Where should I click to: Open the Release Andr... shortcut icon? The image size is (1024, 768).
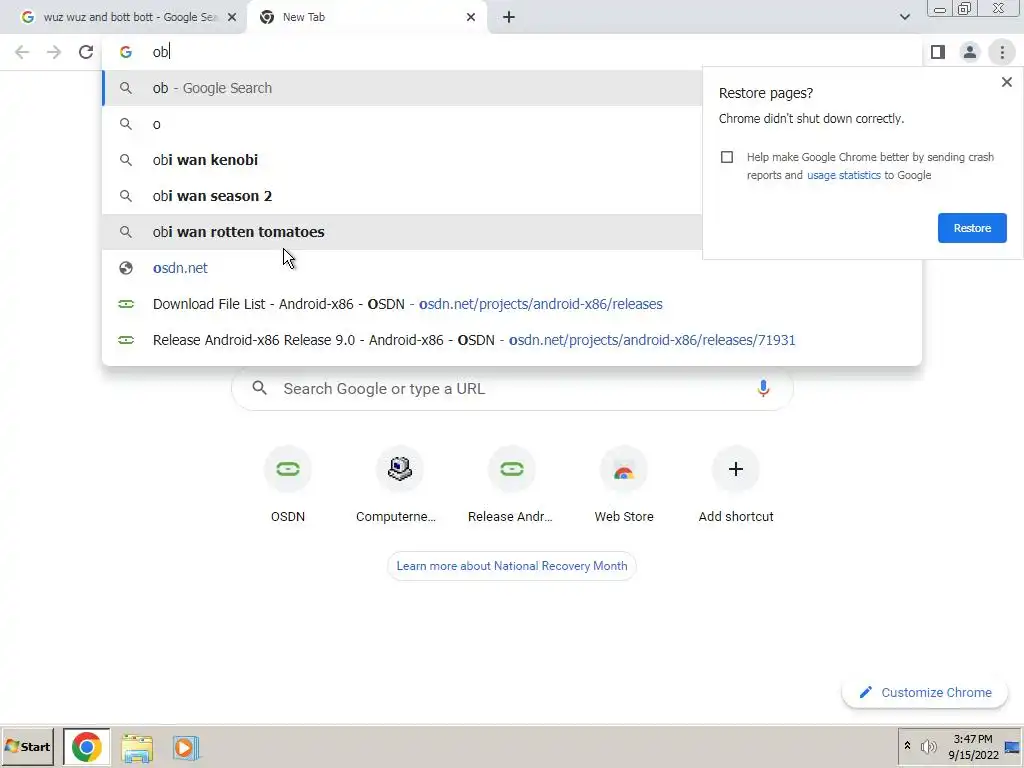tap(511, 469)
